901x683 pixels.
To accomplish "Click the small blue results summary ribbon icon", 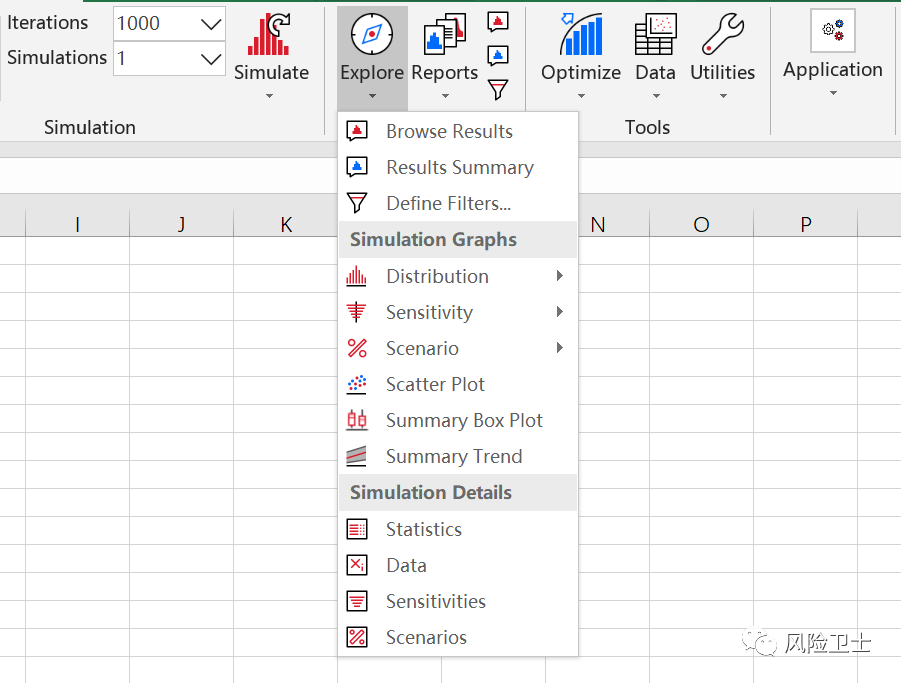I will pos(498,55).
